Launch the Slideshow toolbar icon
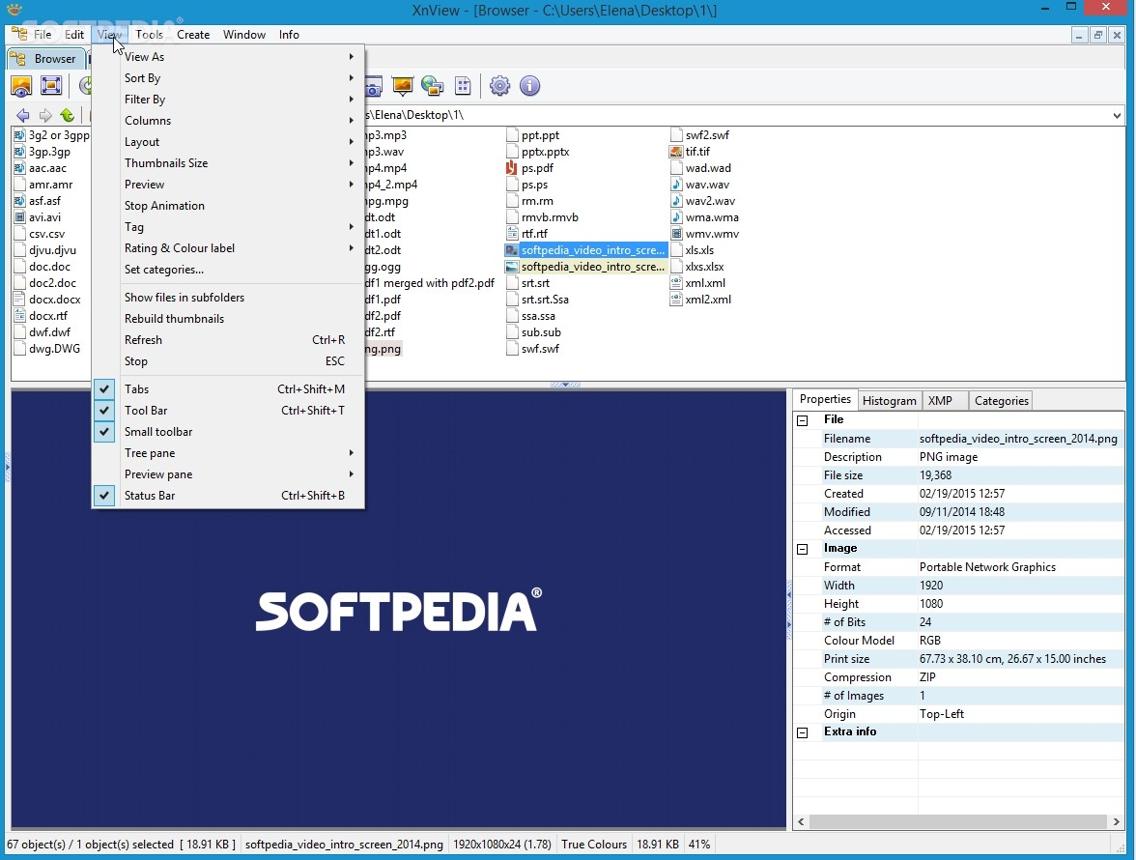 [x=402, y=86]
